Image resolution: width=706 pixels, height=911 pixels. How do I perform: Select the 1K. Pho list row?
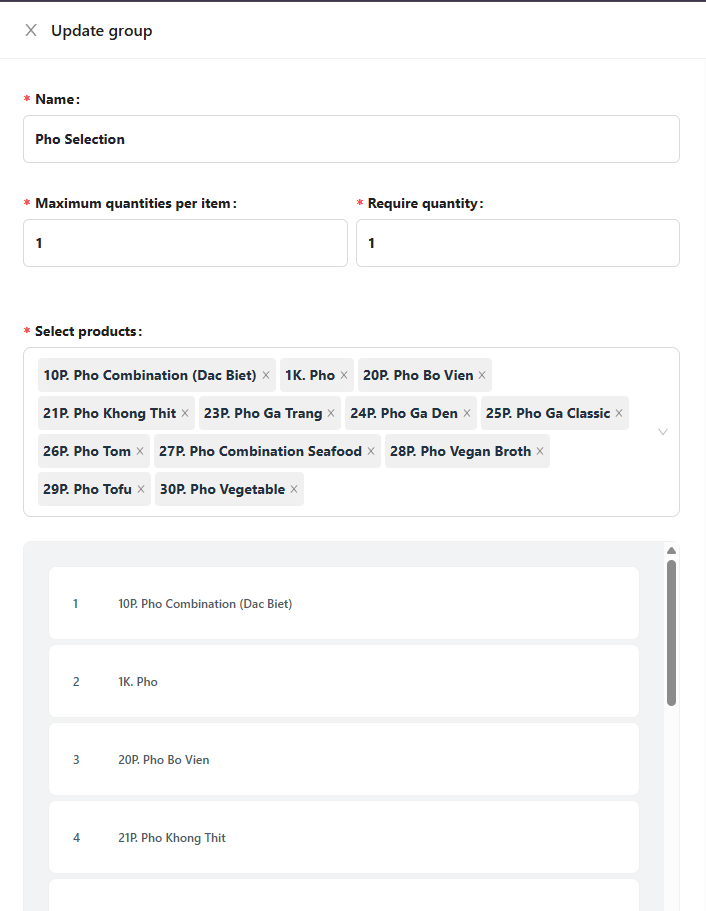click(343, 681)
